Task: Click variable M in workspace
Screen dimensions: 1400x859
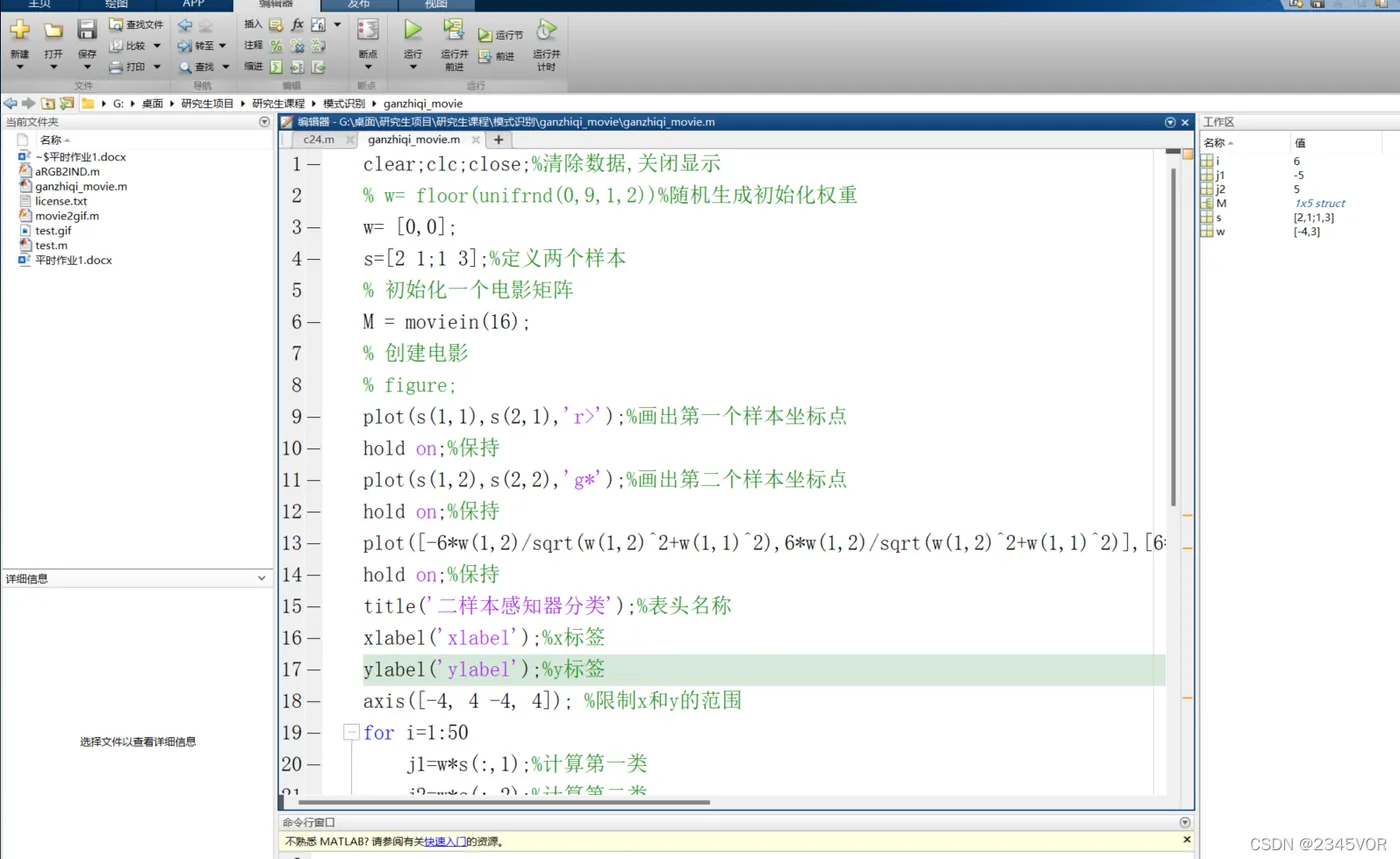Action: click(1222, 203)
